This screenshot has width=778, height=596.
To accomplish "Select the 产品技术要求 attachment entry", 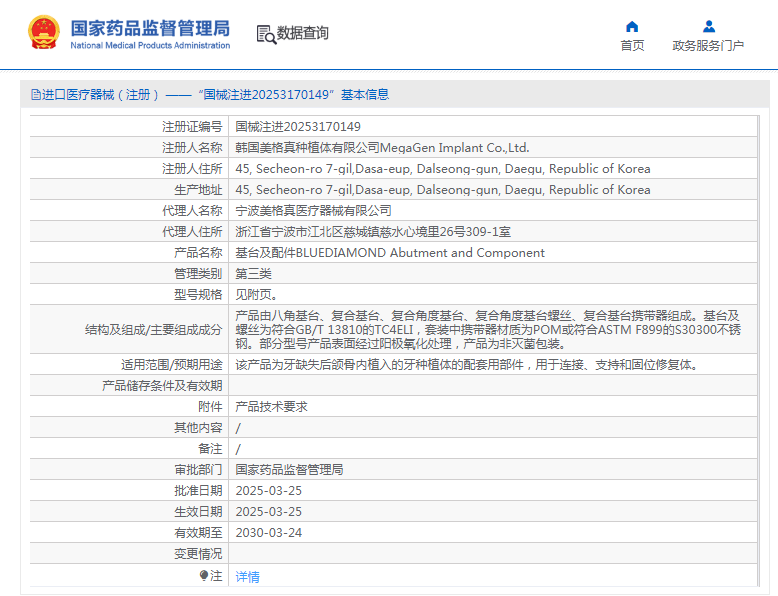I will pos(271,406).
